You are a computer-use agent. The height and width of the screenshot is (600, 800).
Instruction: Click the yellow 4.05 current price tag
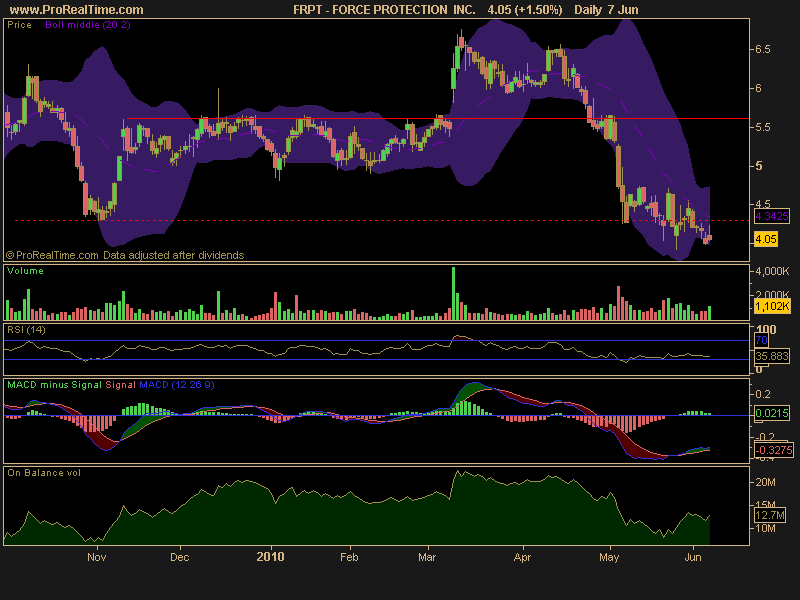point(766,239)
